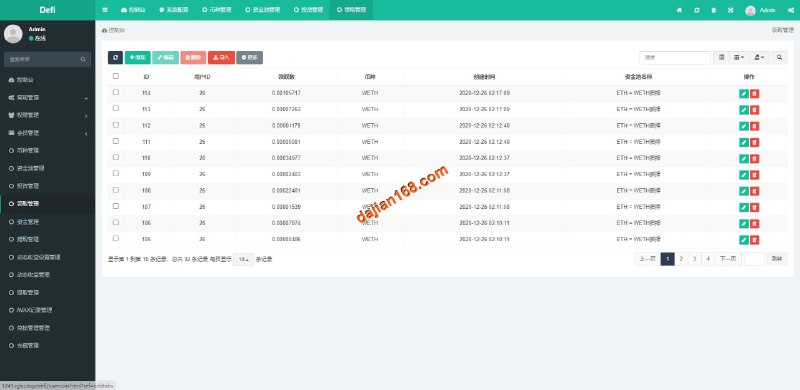This screenshot has width=800, height=390.
Task: Check the checkbox for row ID 113
Action: 116,108
